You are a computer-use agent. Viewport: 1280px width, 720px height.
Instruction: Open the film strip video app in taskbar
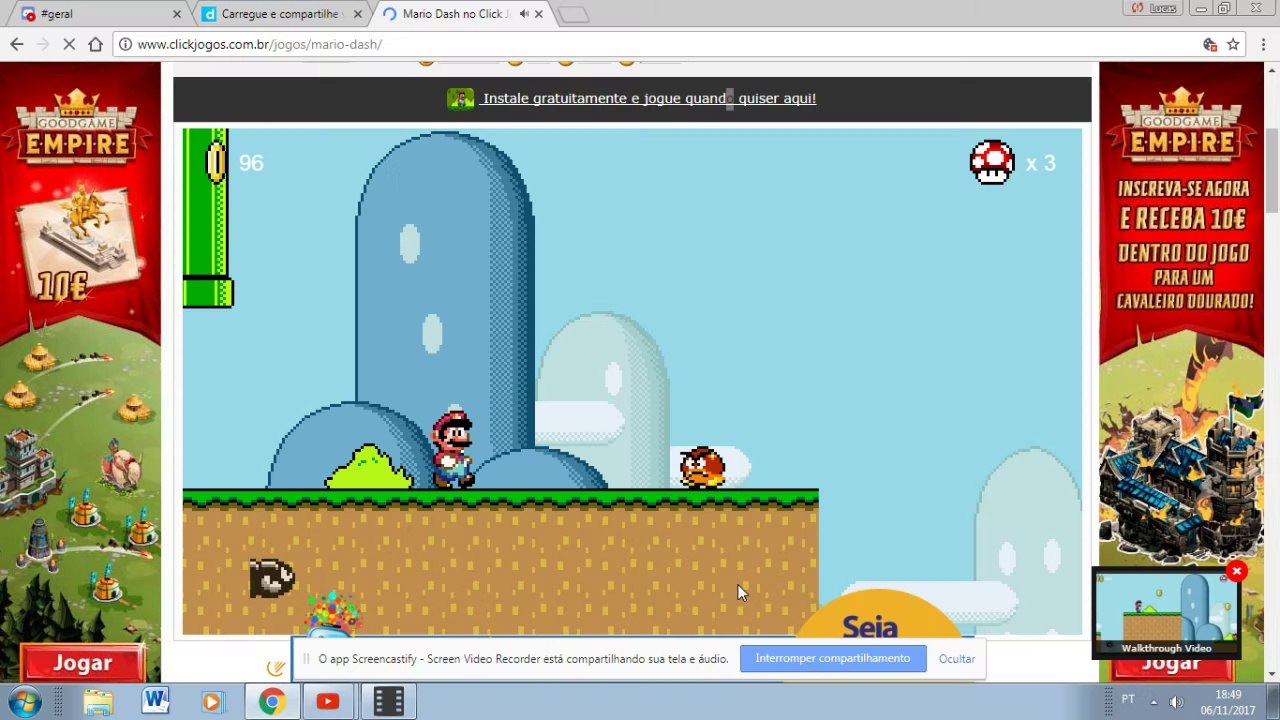pyautogui.click(x=388, y=702)
